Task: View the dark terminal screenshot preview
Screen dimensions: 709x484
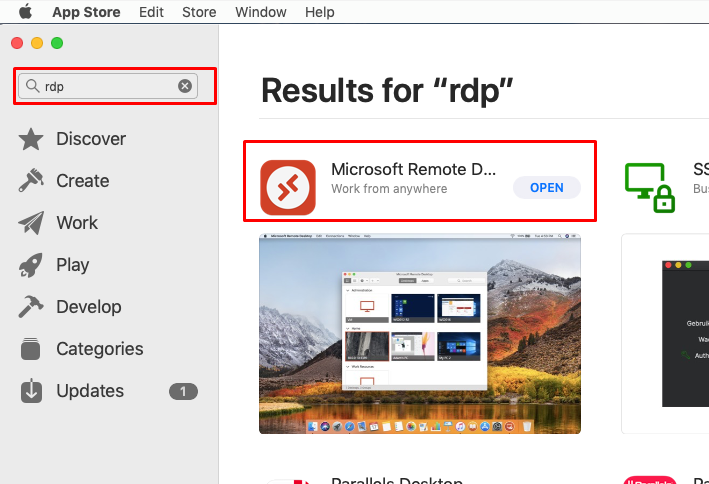Action: click(685, 333)
